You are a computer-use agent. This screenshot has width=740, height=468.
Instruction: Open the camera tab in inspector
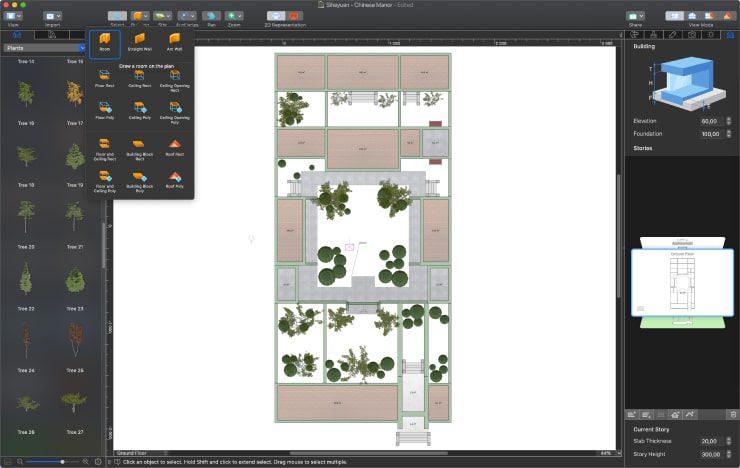click(691, 34)
